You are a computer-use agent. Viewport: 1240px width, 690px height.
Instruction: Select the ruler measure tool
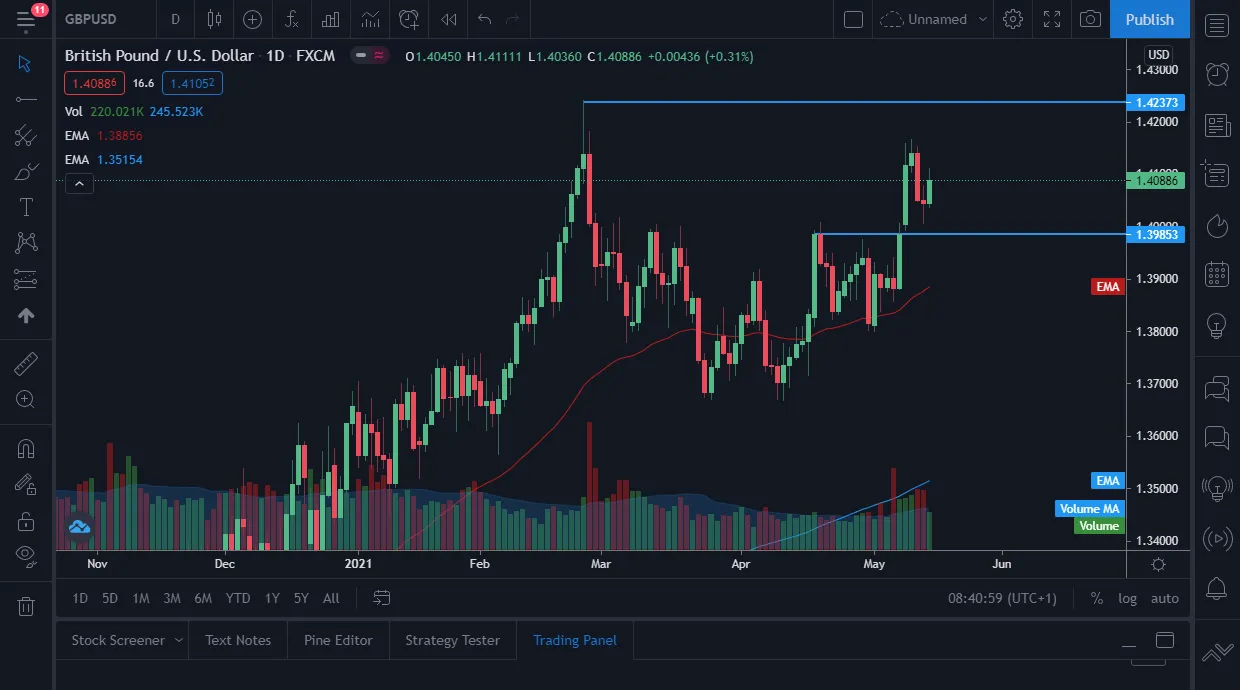coord(26,363)
